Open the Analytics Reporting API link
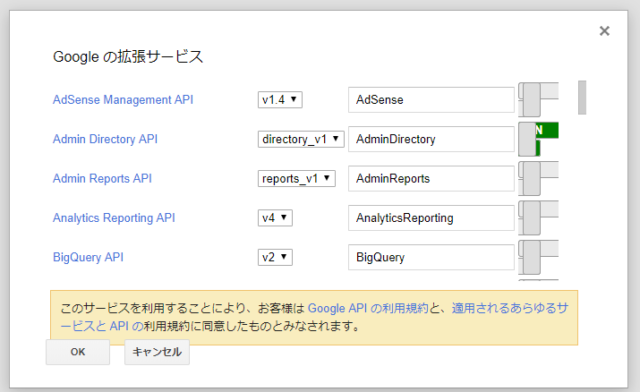 pyautogui.click(x=114, y=218)
